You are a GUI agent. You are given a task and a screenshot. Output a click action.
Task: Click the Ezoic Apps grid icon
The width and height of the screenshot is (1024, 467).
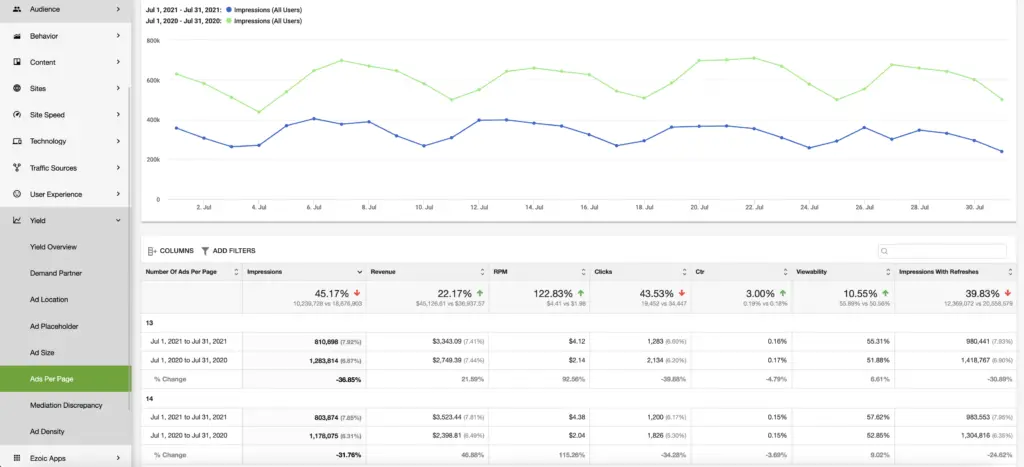[x=17, y=458]
